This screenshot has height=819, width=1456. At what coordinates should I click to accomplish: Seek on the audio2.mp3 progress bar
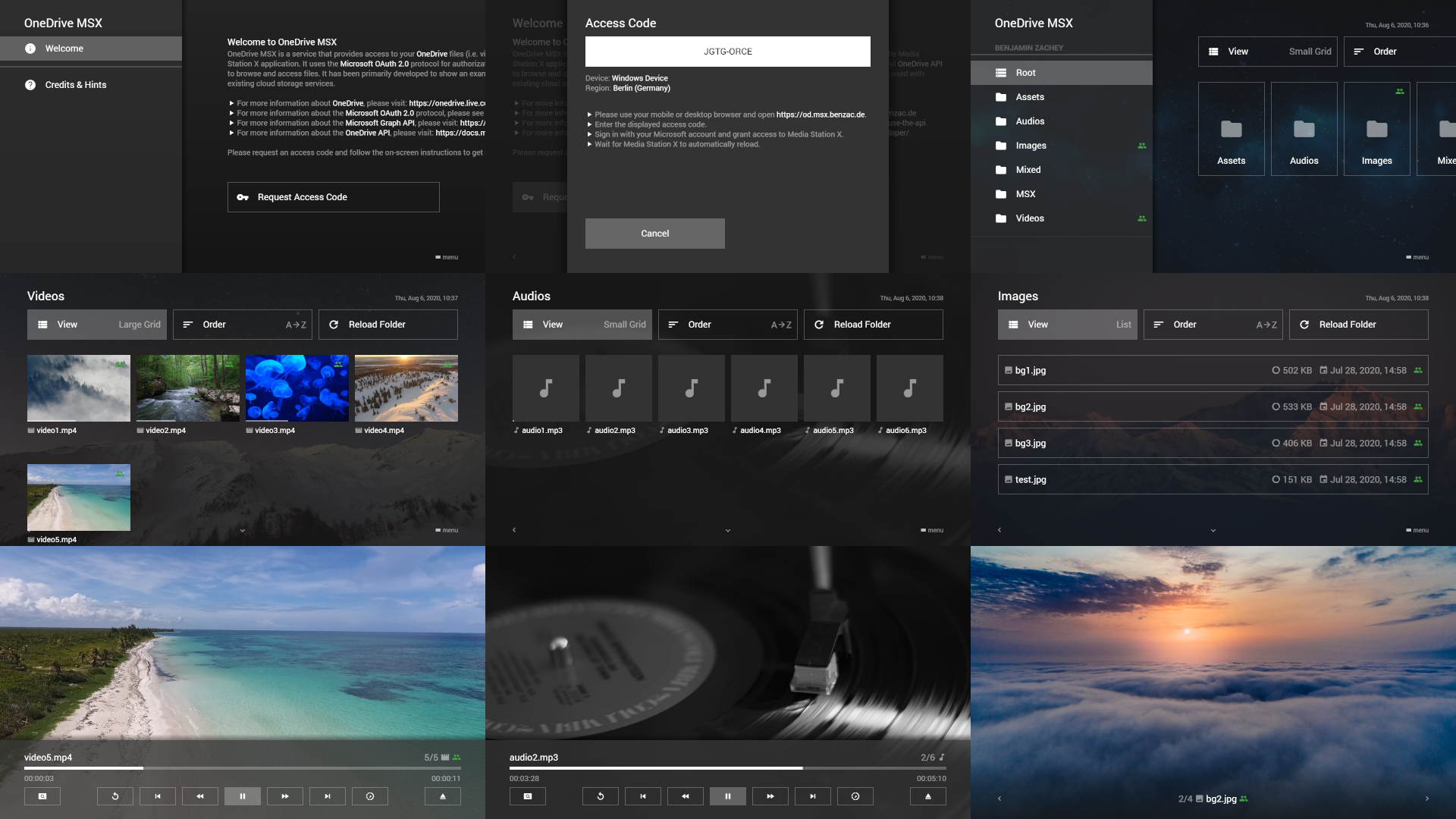[728, 768]
